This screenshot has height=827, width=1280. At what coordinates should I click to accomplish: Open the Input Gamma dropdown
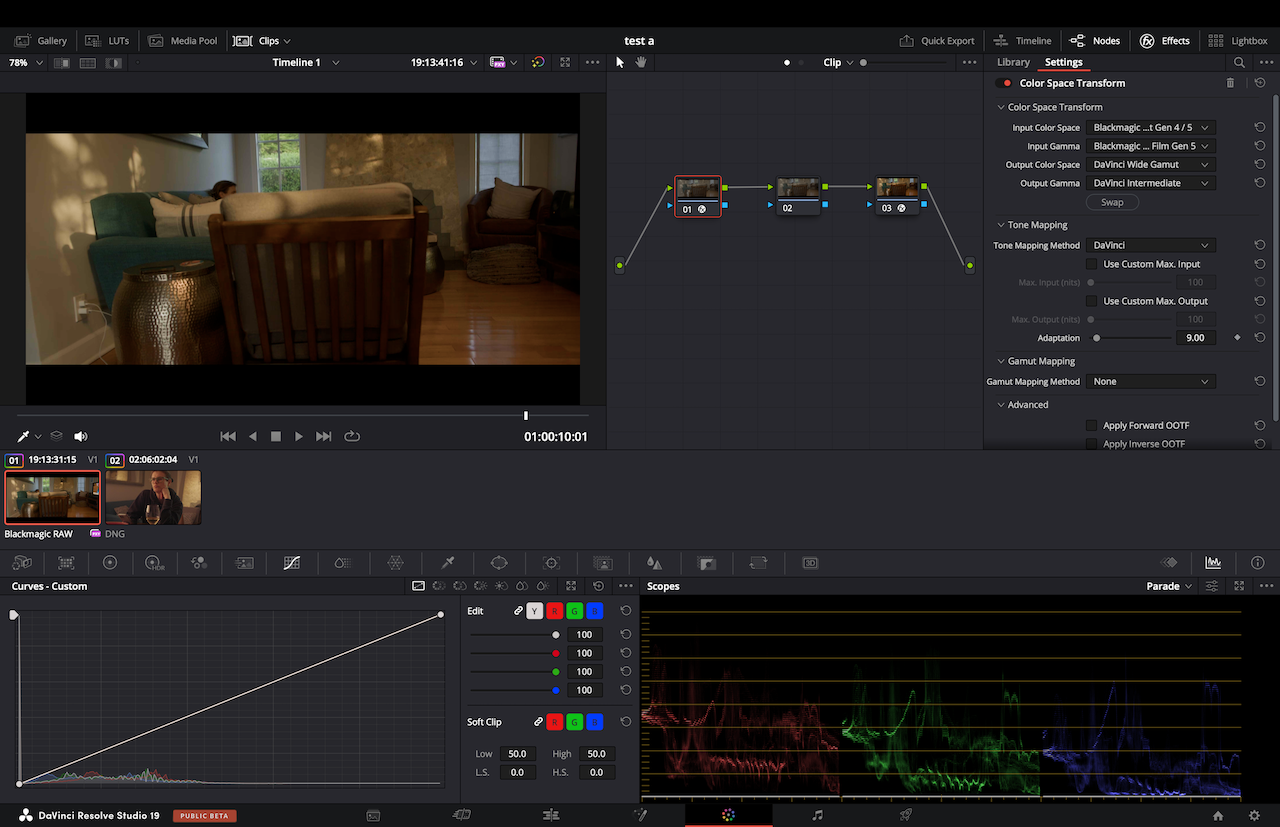click(1150, 146)
